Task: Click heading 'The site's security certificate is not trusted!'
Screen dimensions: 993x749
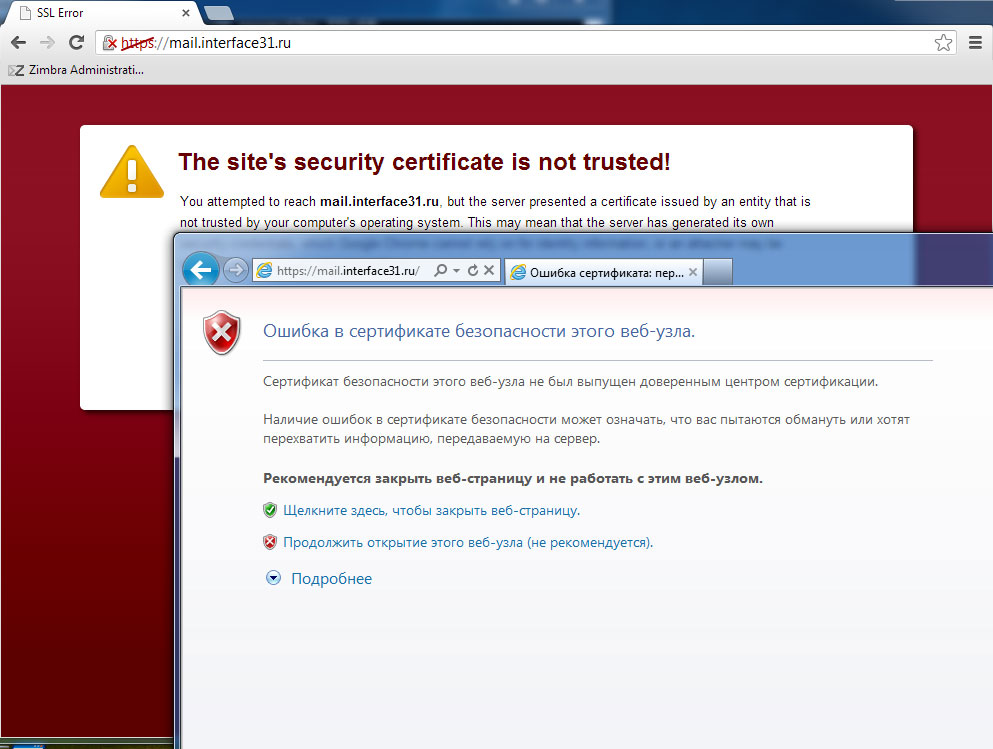Action: [x=424, y=162]
